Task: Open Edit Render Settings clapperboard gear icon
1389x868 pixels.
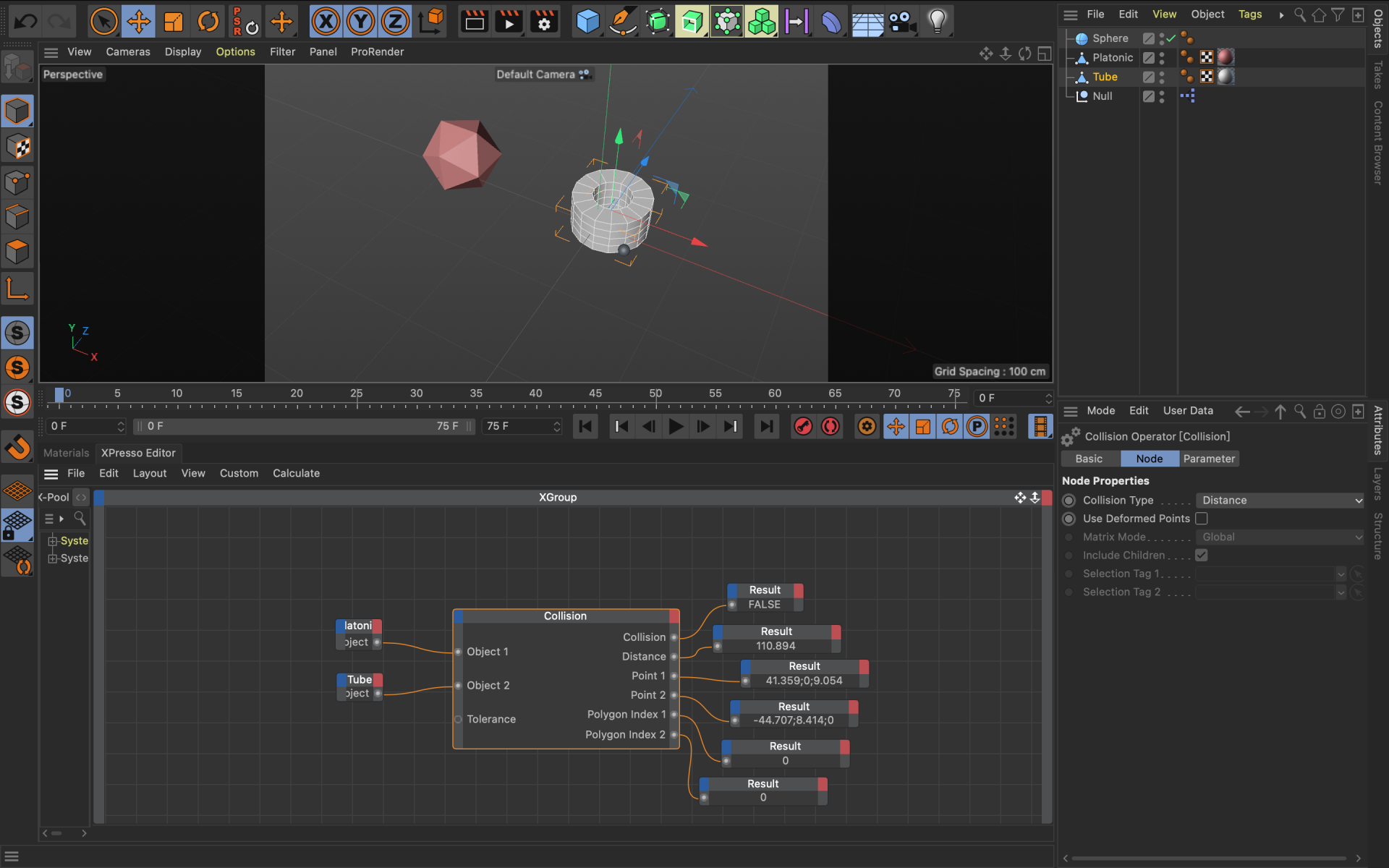Action: [544, 22]
